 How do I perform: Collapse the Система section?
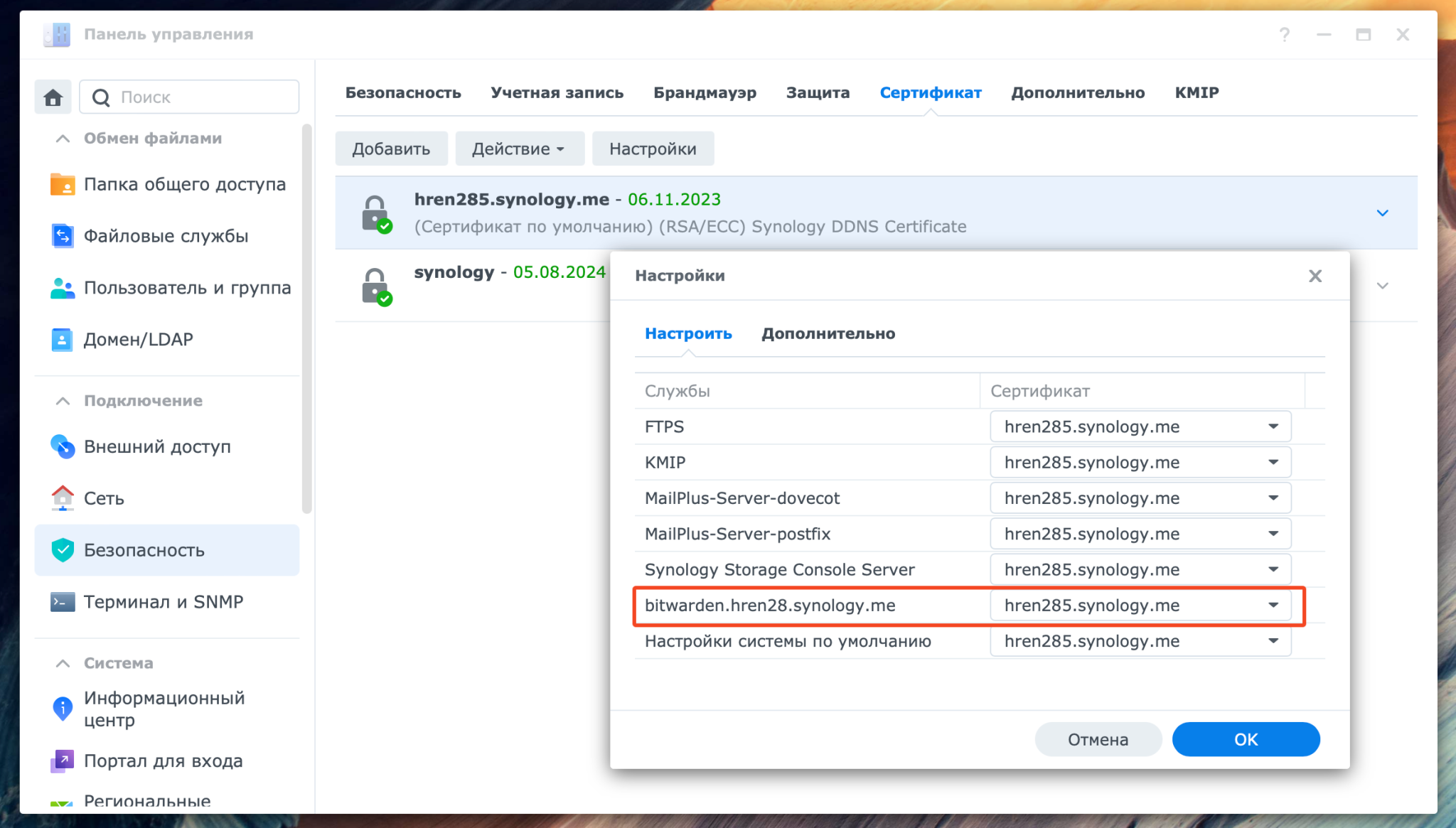63,663
